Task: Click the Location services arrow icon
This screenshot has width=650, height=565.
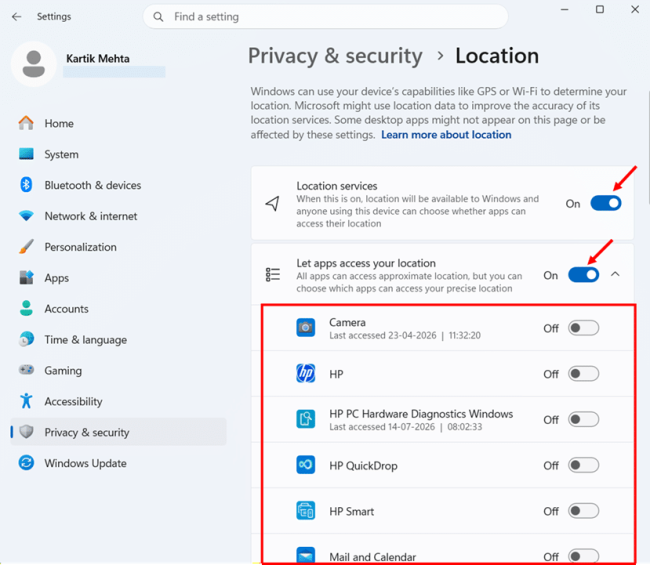Action: pyautogui.click(x=272, y=204)
